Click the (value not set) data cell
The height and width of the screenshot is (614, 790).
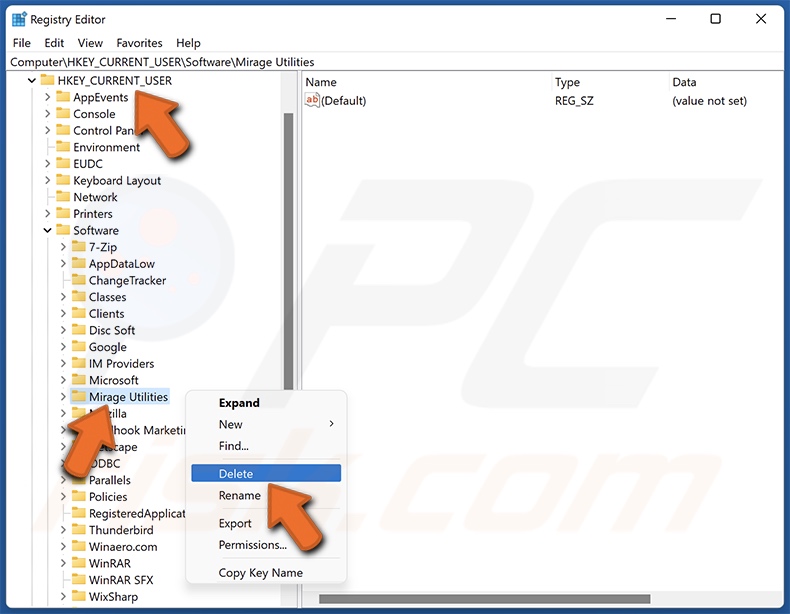click(709, 101)
